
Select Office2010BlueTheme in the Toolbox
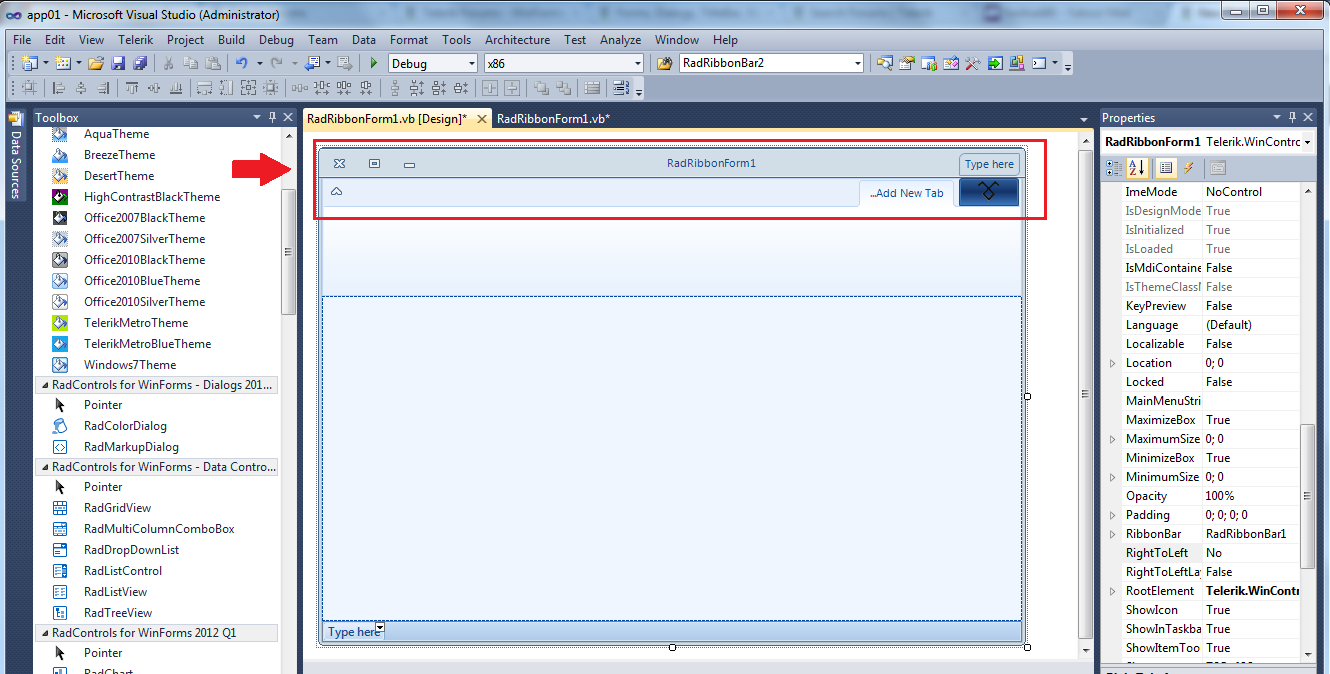[x=142, y=281]
